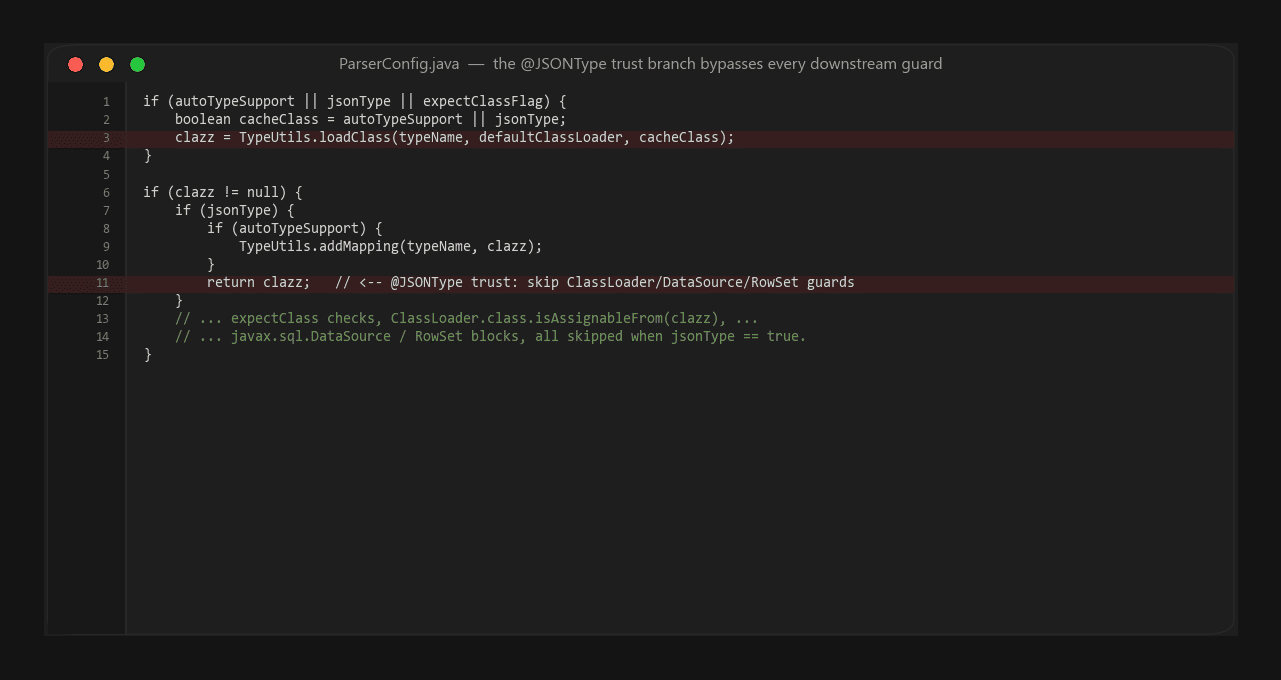
Task: Click line number 8 in the gutter
Action: (106, 229)
